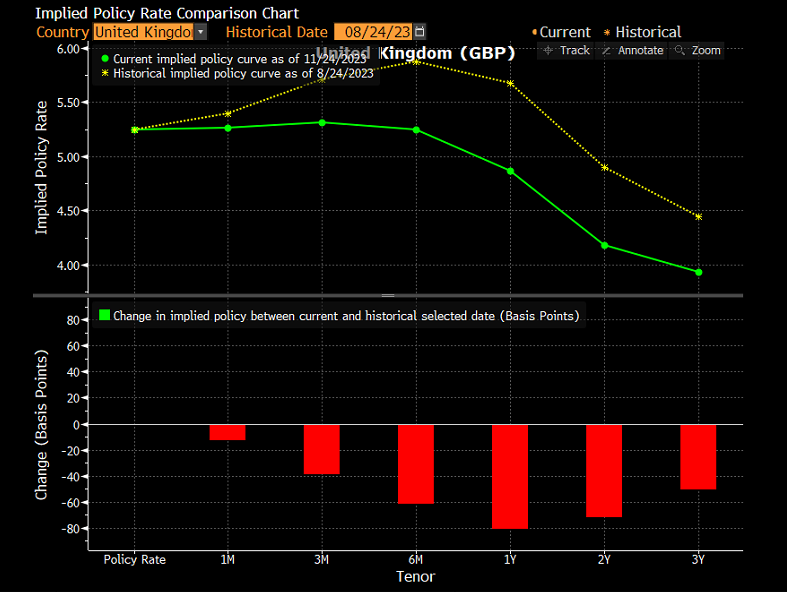Click the 6M red change bar
The height and width of the screenshot is (592, 787).
click(416, 463)
